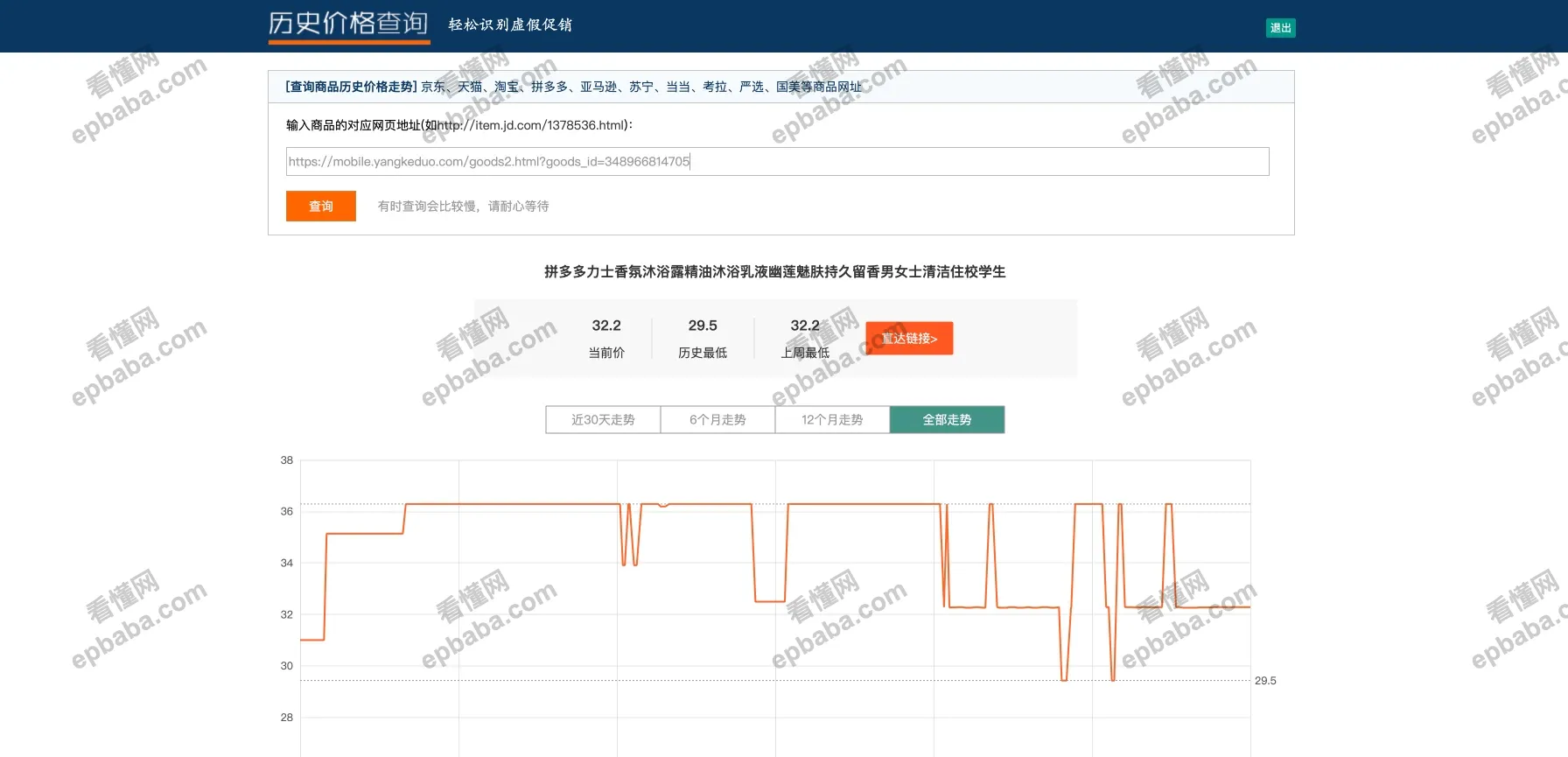
Task: Click the 退出 logout button
Action: (x=1280, y=28)
